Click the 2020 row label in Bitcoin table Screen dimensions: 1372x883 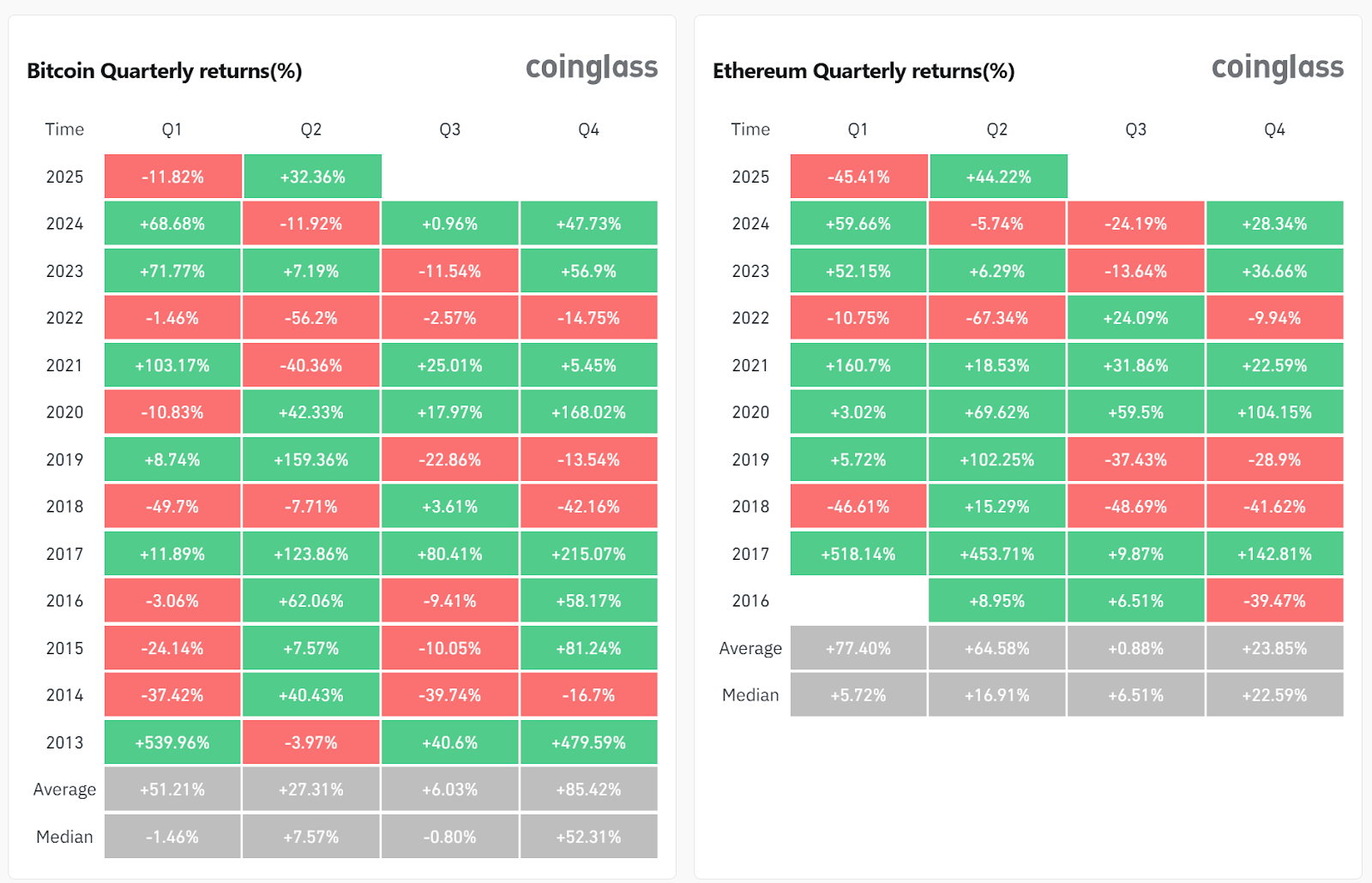[x=65, y=412]
